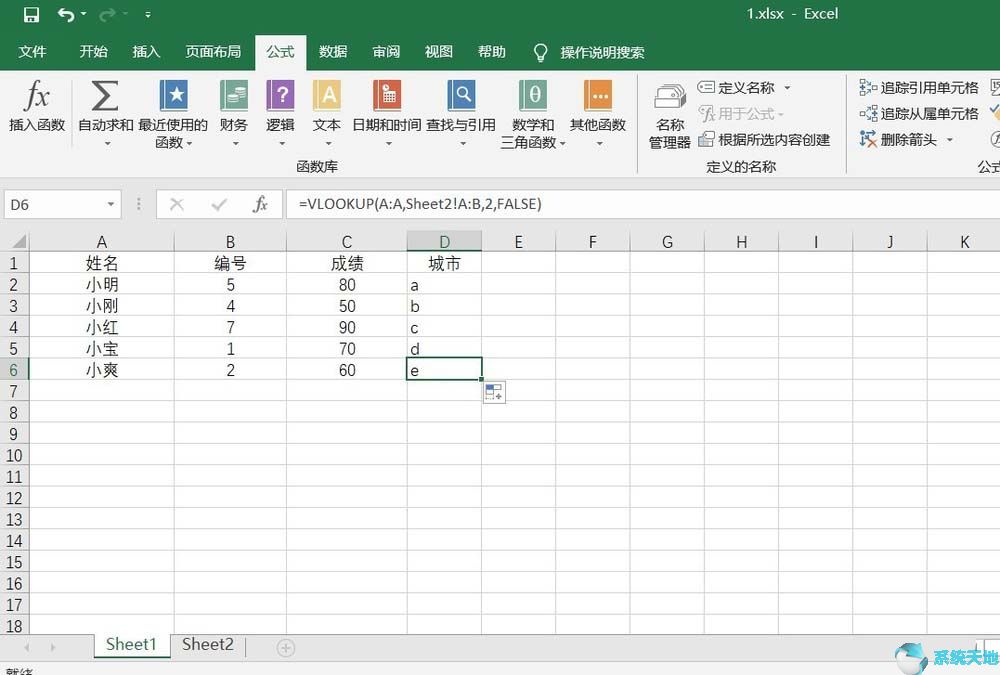Click the 城市 header cell
1000x675 pixels.
(445, 263)
